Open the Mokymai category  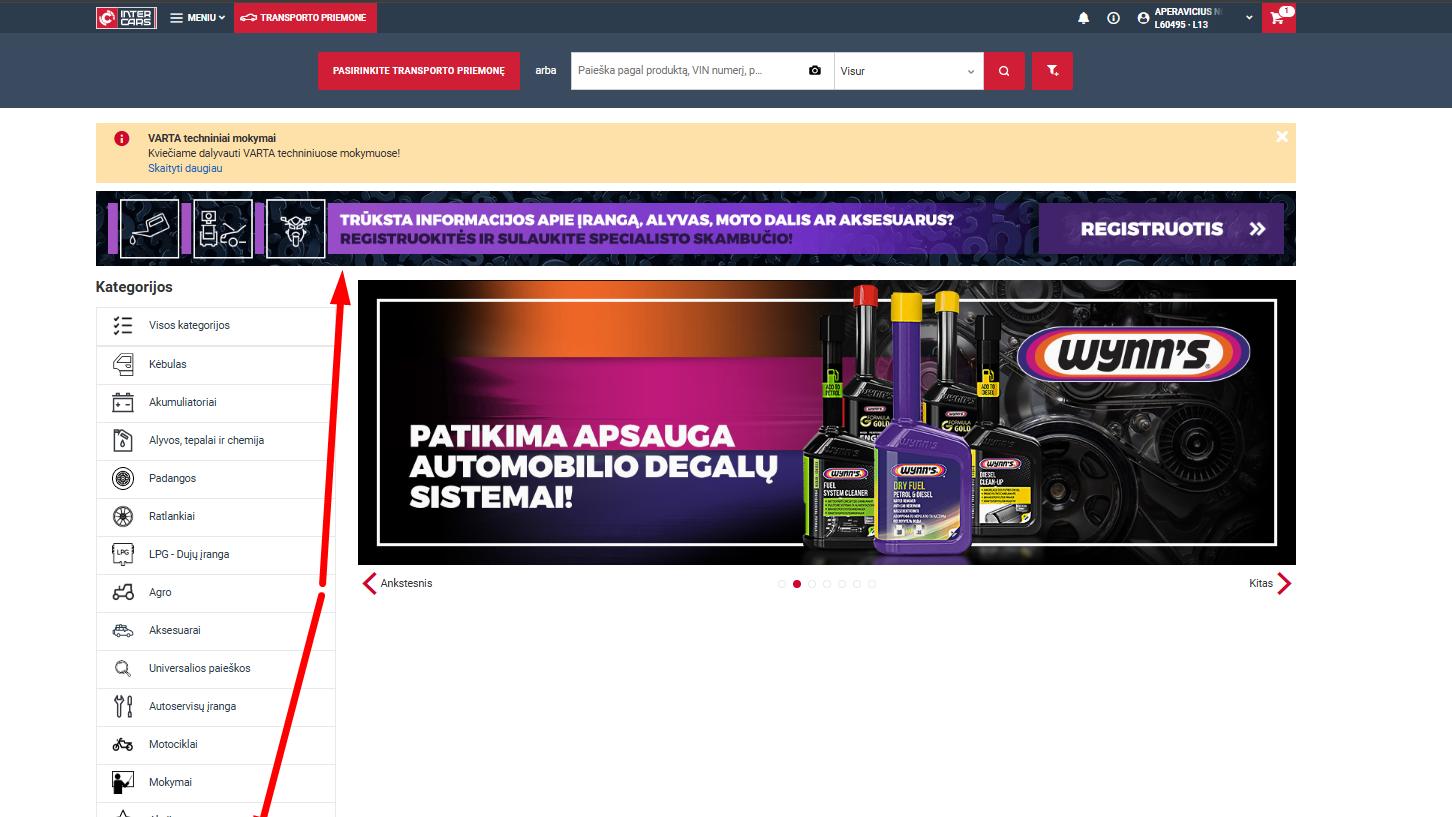click(215, 783)
